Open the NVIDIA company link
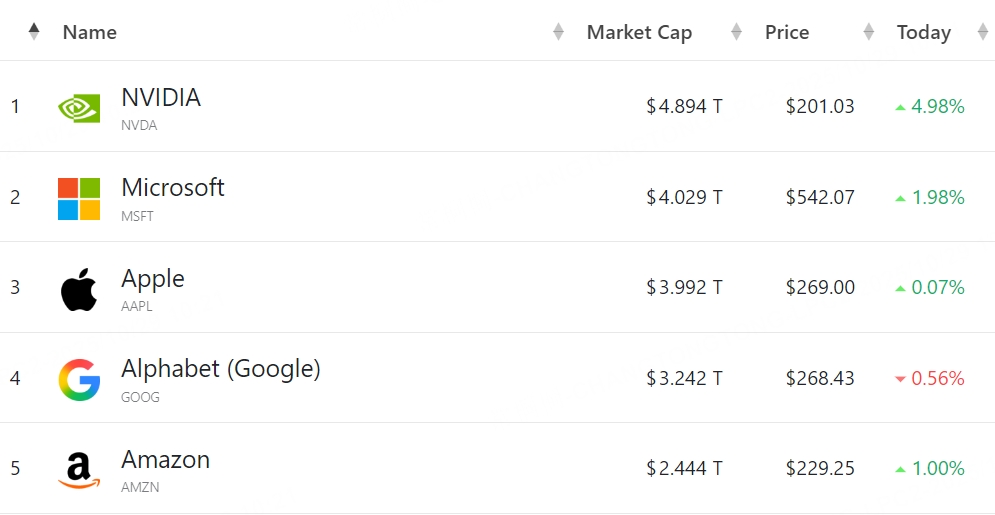The image size is (995, 515). pyautogui.click(x=161, y=98)
